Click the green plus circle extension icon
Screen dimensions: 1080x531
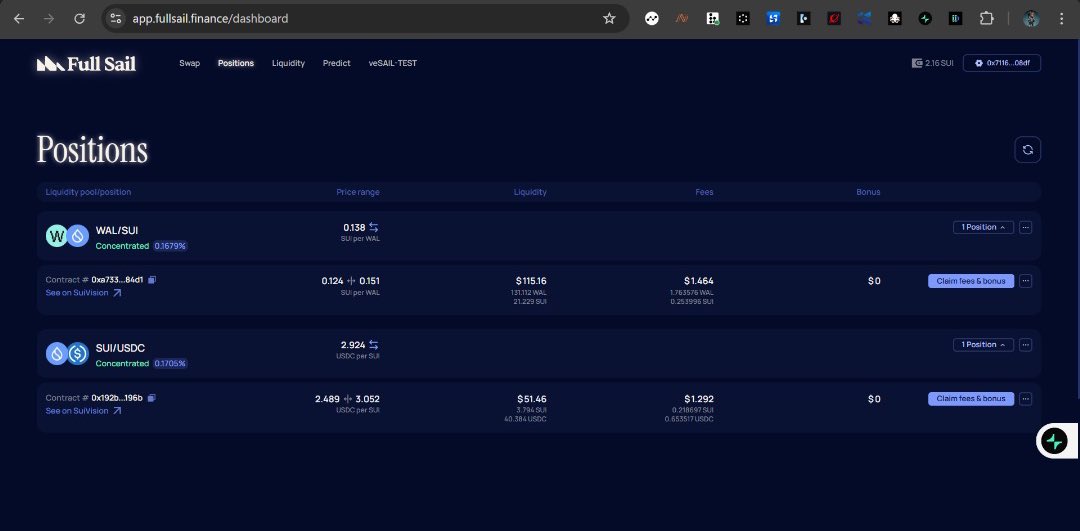pyautogui.click(x=925, y=19)
